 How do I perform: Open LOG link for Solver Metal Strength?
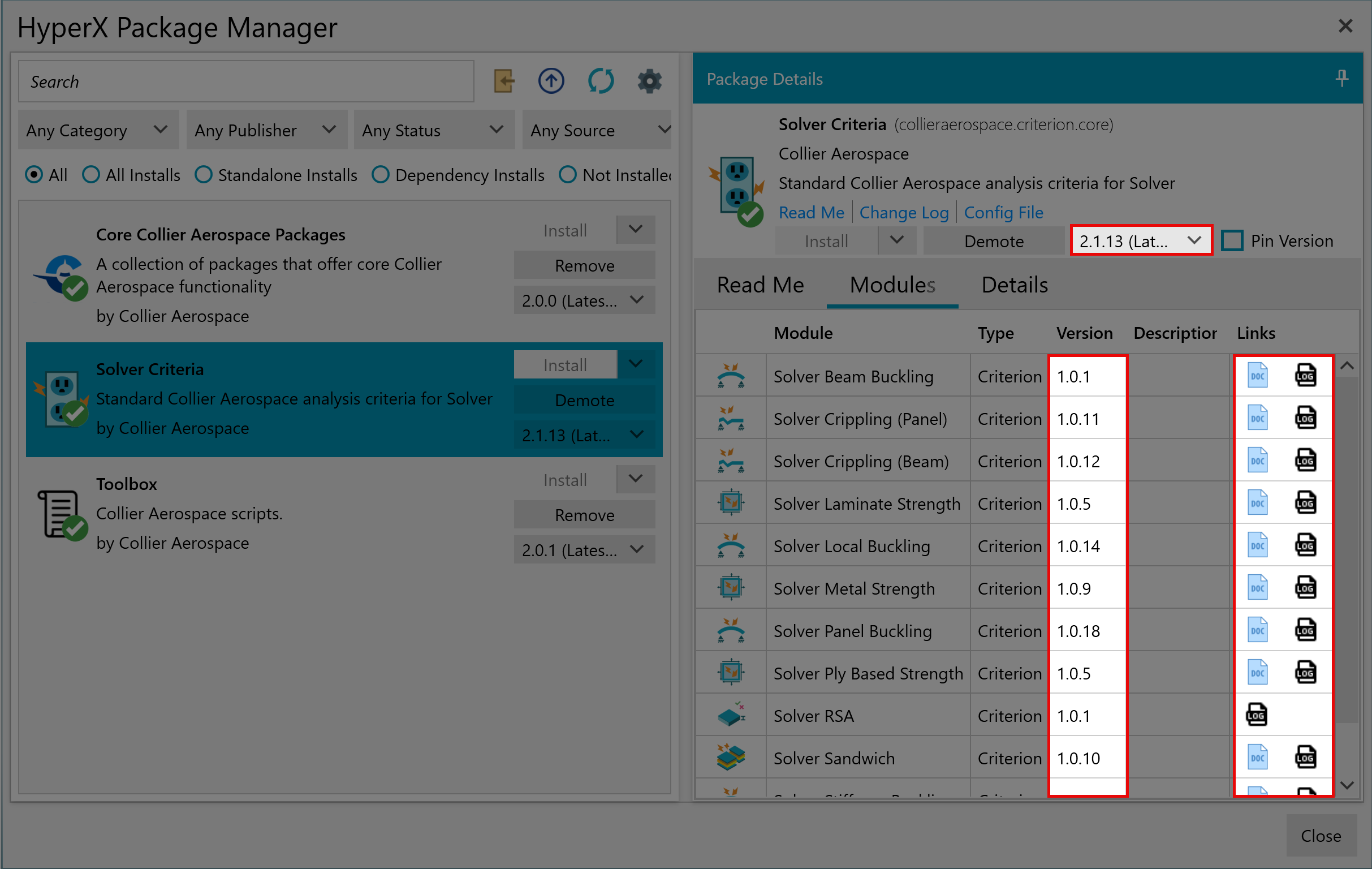point(1305,588)
